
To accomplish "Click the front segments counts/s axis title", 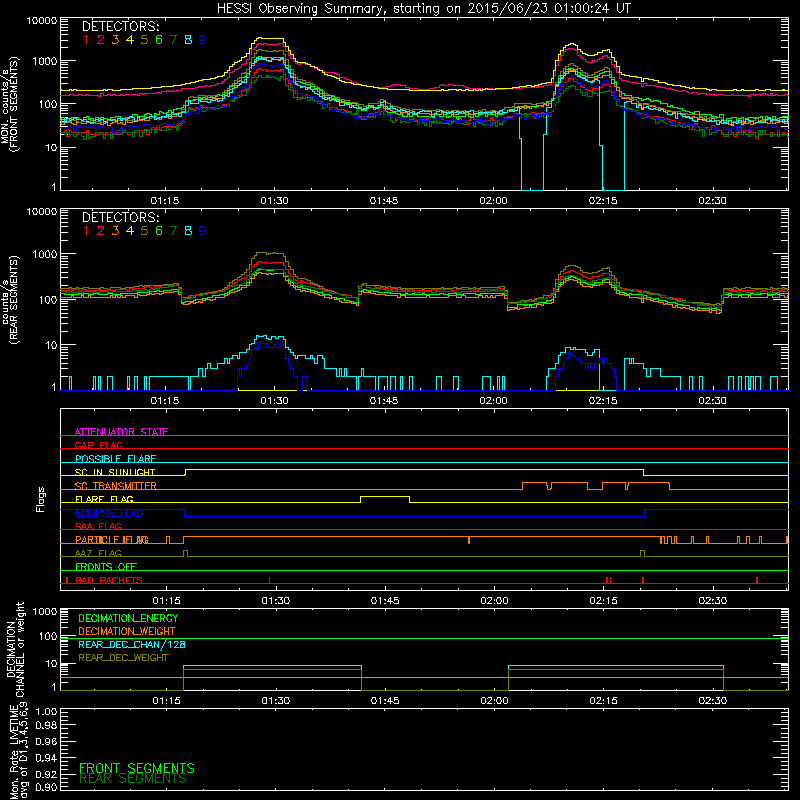I will [10, 104].
